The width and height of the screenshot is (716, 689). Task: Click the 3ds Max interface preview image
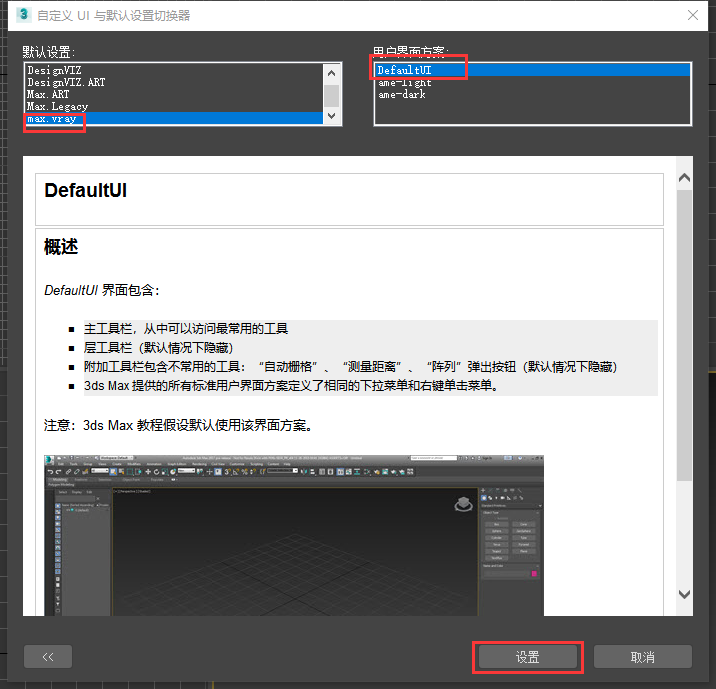[294, 535]
